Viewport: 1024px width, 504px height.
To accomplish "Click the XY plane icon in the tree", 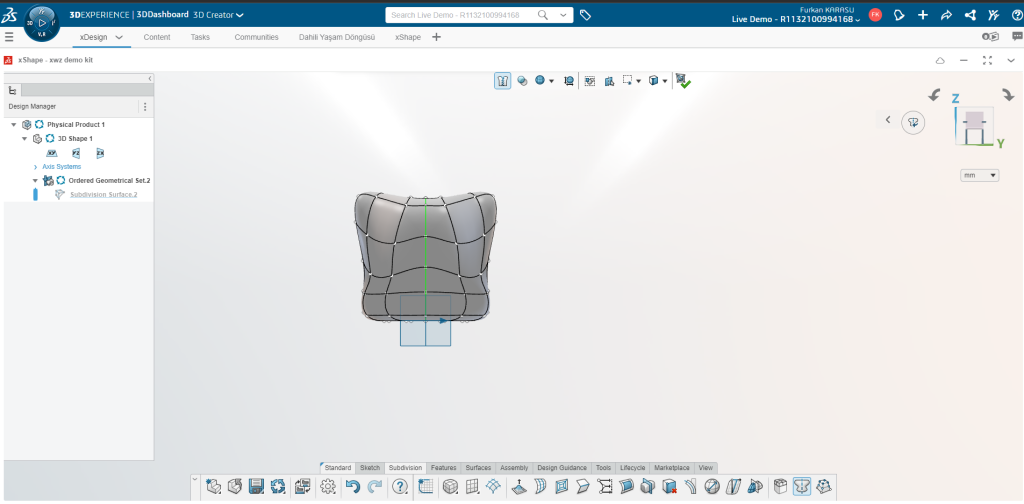I will pyautogui.click(x=51, y=153).
